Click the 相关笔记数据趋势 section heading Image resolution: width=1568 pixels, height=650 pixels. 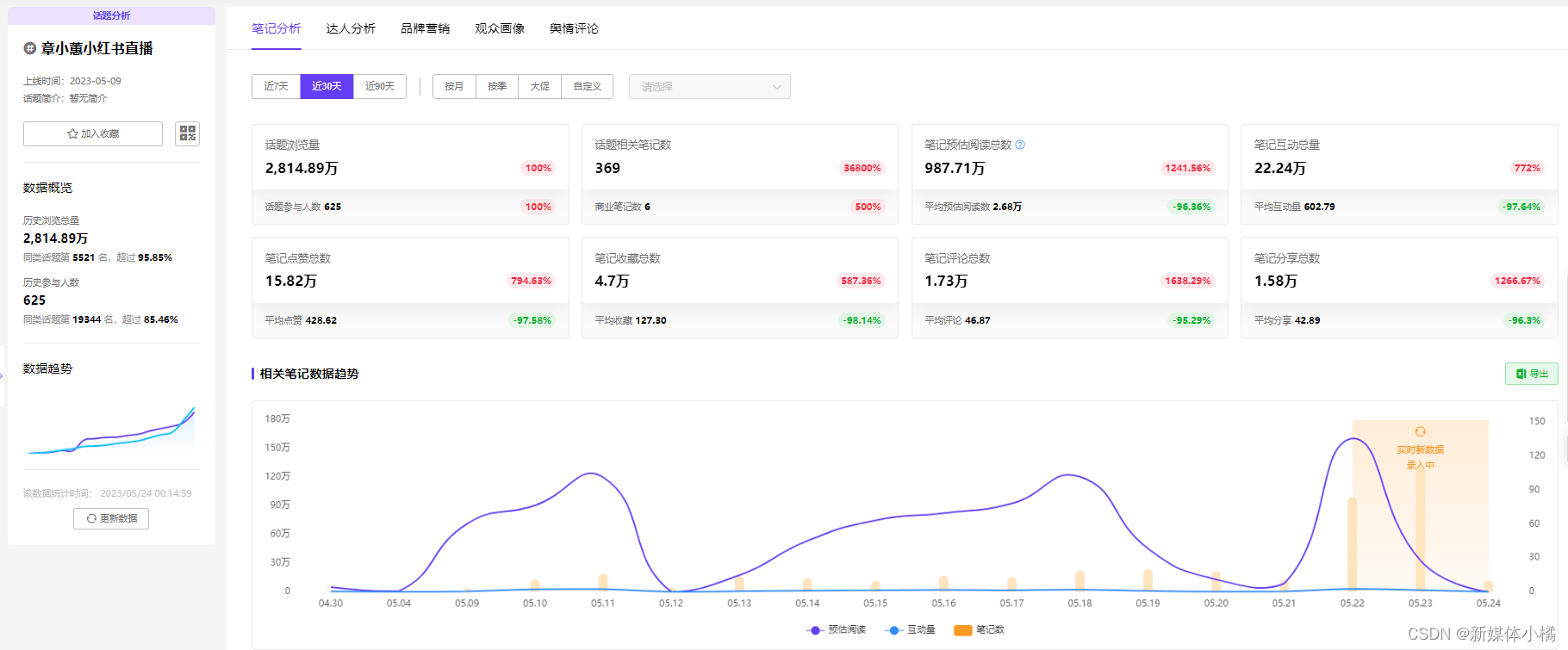(309, 374)
